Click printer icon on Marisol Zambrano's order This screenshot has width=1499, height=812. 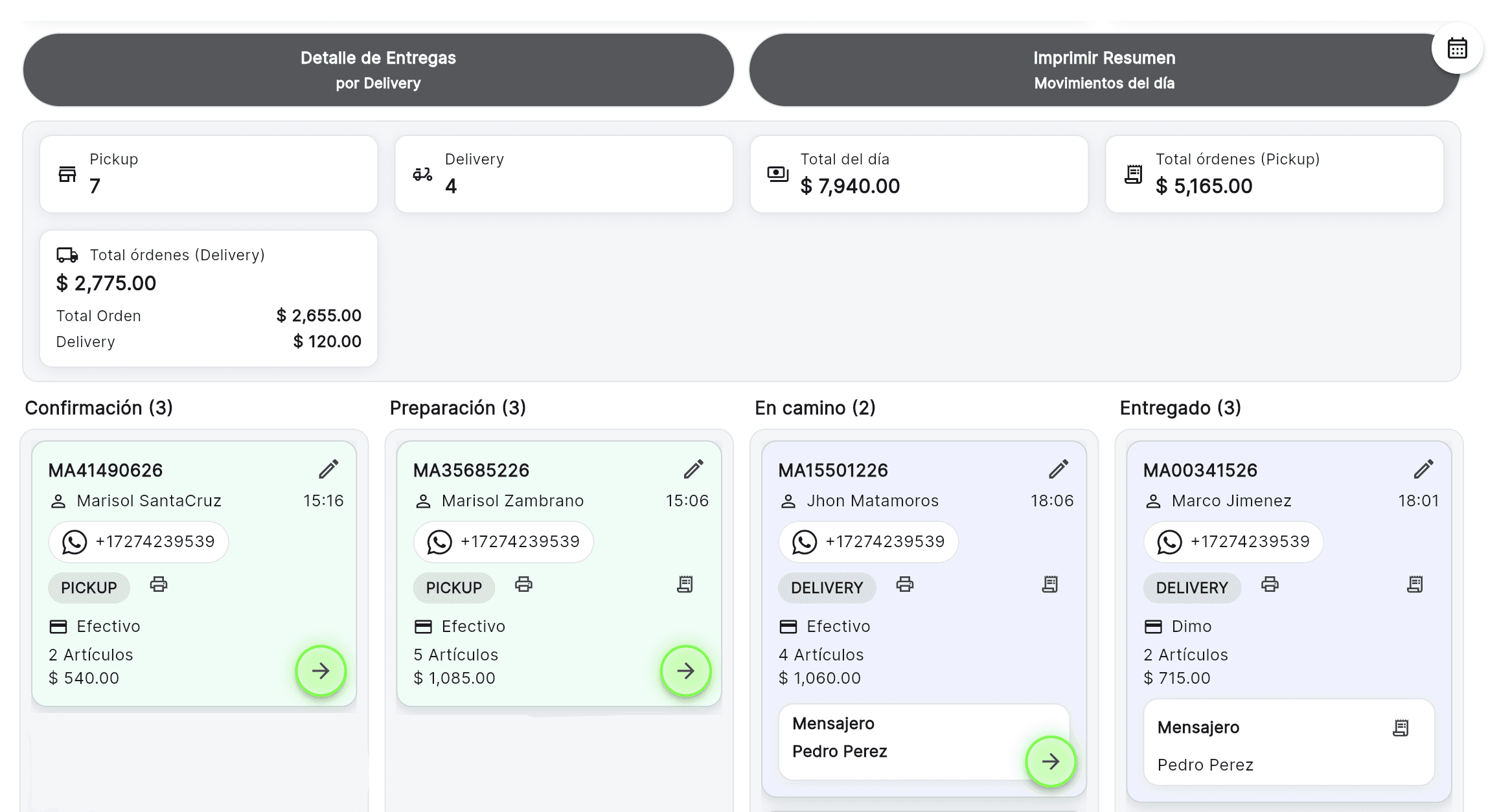523,585
